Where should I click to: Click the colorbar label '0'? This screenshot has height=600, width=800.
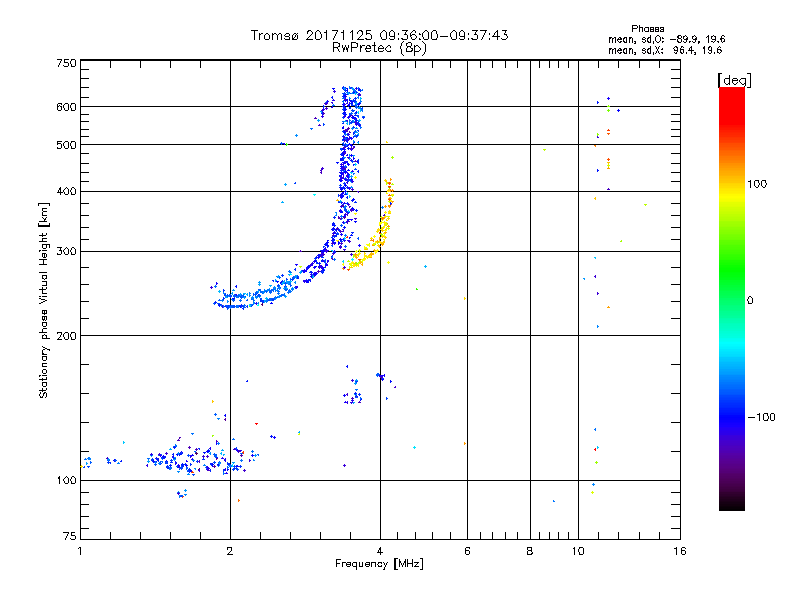(749, 301)
